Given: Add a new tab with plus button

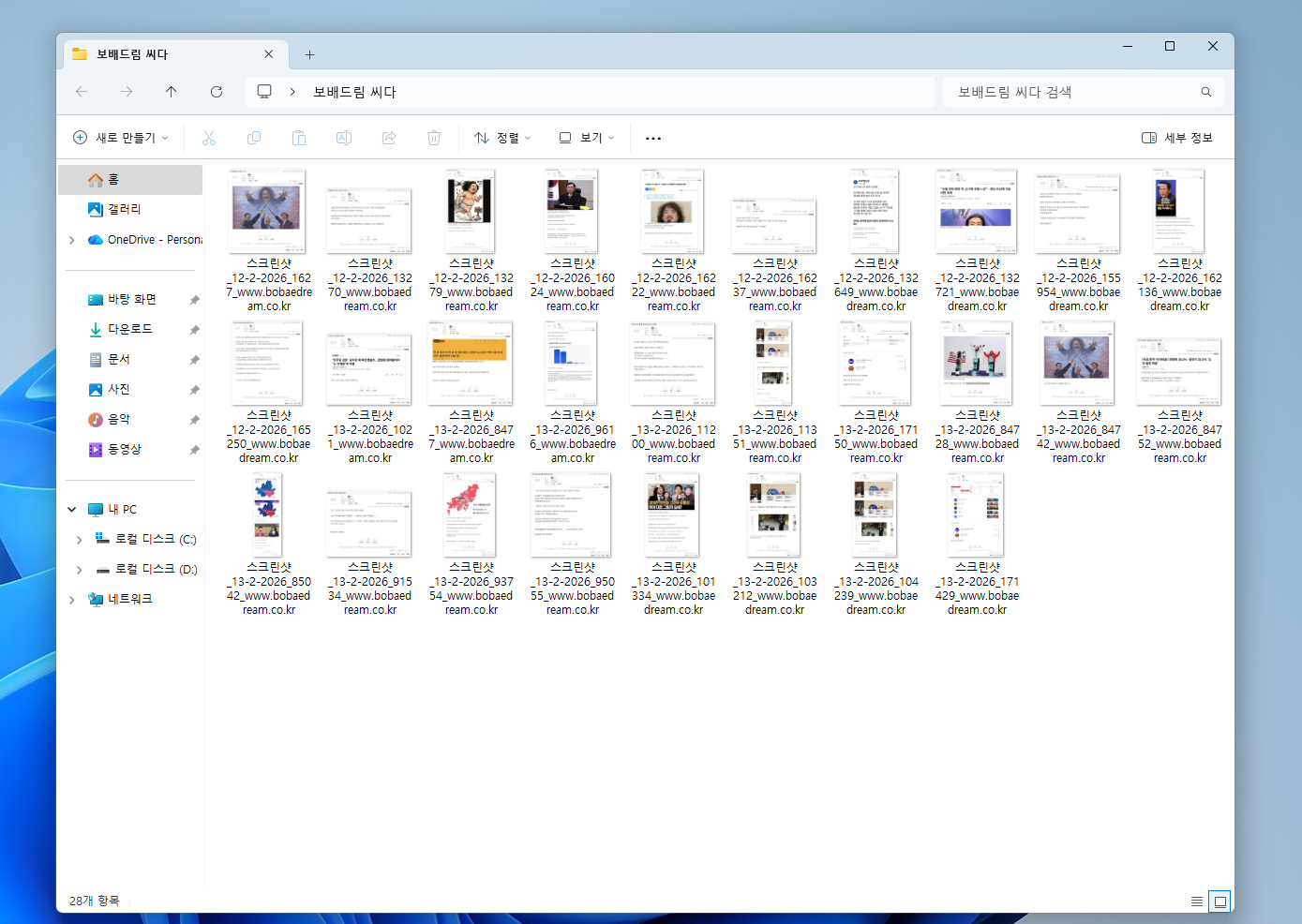Looking at the screenshot, I should click(x=309, y=54).
